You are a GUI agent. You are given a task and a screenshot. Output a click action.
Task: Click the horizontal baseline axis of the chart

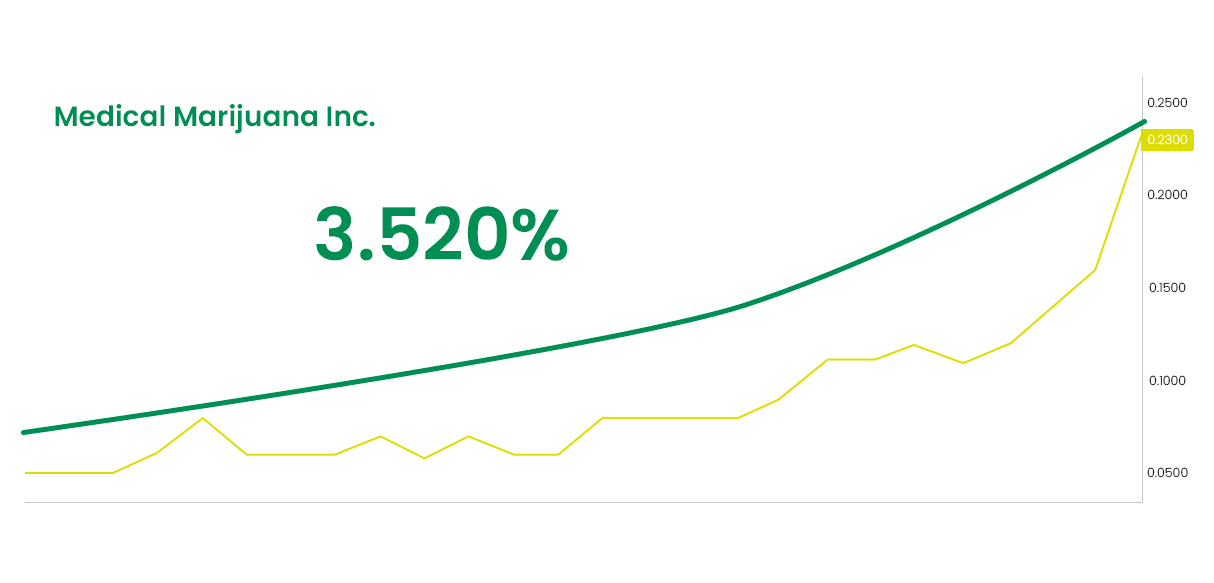(583, 502)
